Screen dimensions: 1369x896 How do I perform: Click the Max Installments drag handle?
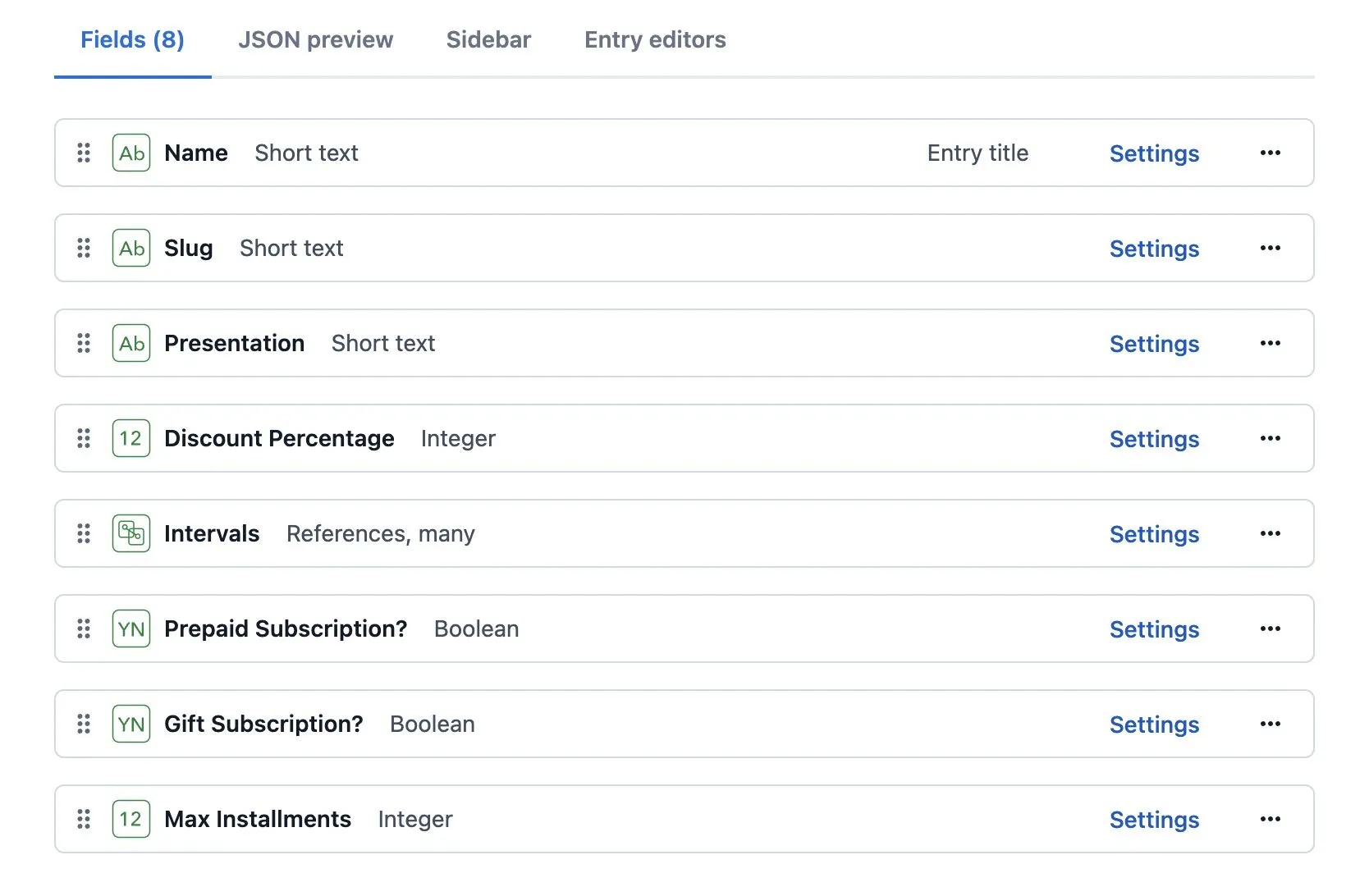(84, 819)
